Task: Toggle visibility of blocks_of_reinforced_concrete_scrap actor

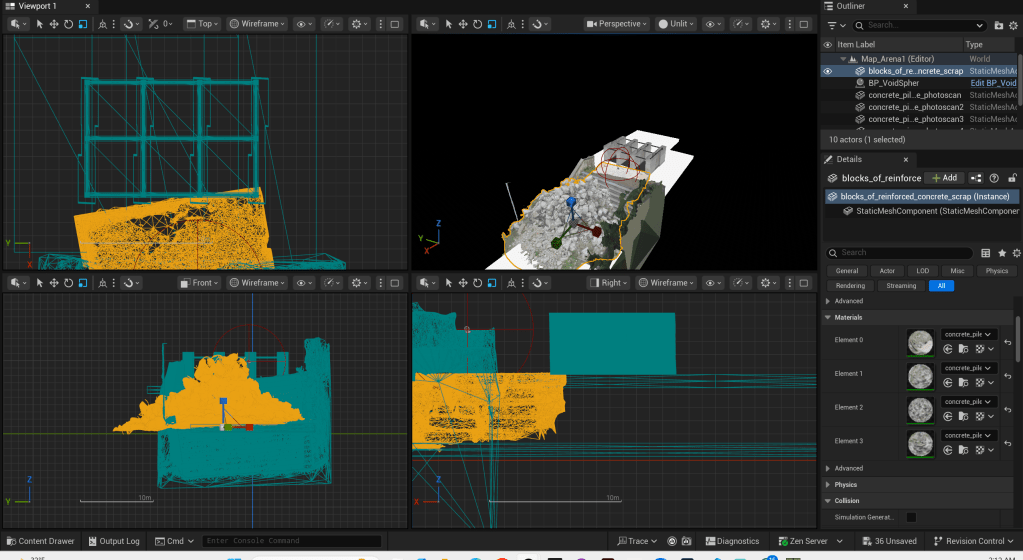Action: (x=827, y=71)
